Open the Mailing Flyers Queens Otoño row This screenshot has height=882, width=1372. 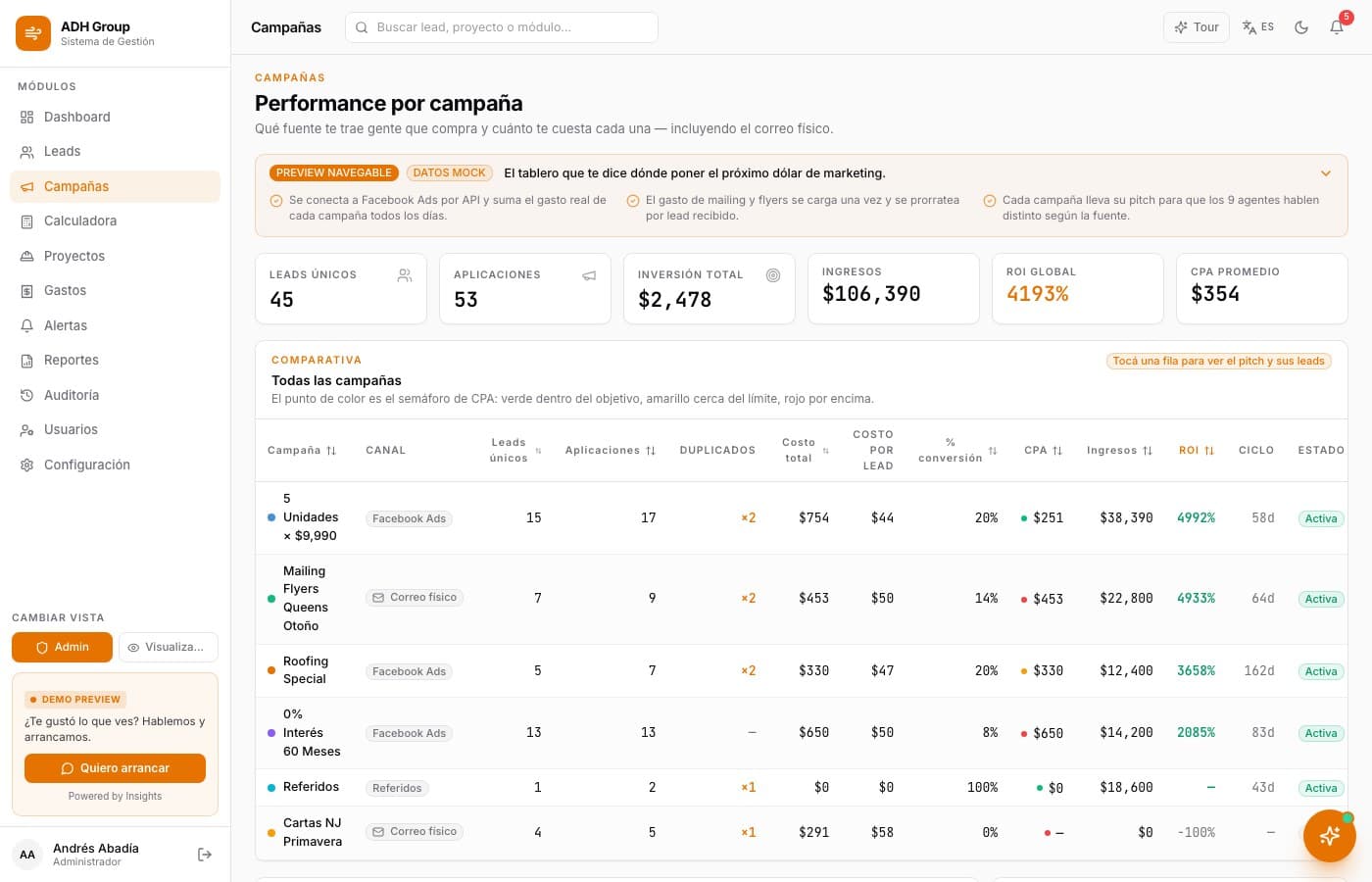(x=801, y=599)
